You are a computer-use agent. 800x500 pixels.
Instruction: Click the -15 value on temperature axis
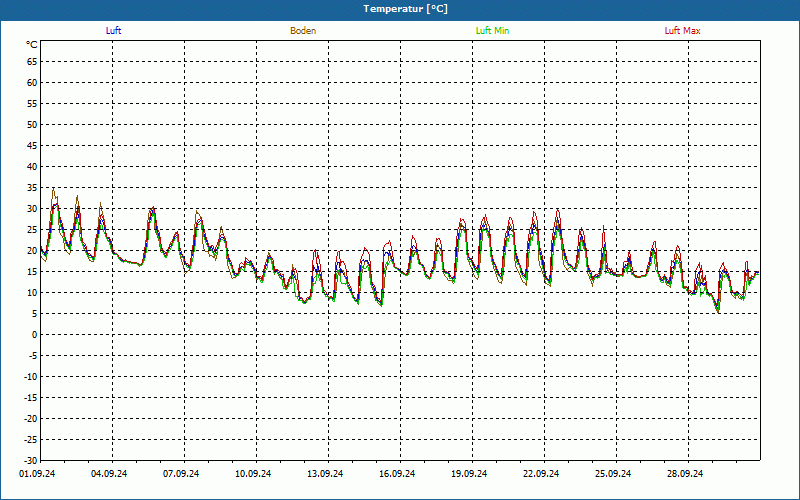tap(31, 397)
